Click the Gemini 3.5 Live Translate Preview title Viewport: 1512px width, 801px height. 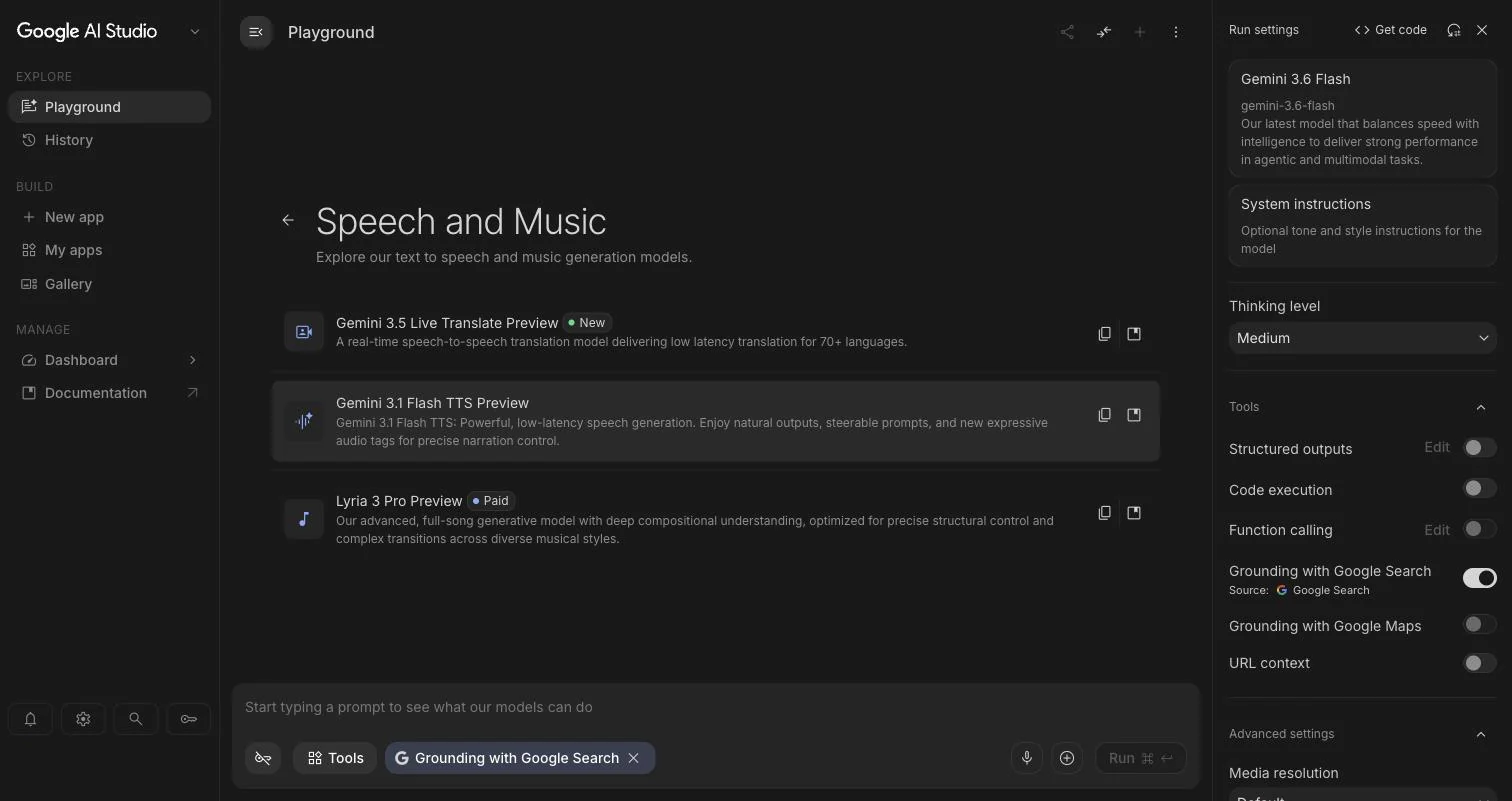click(447, 323)
